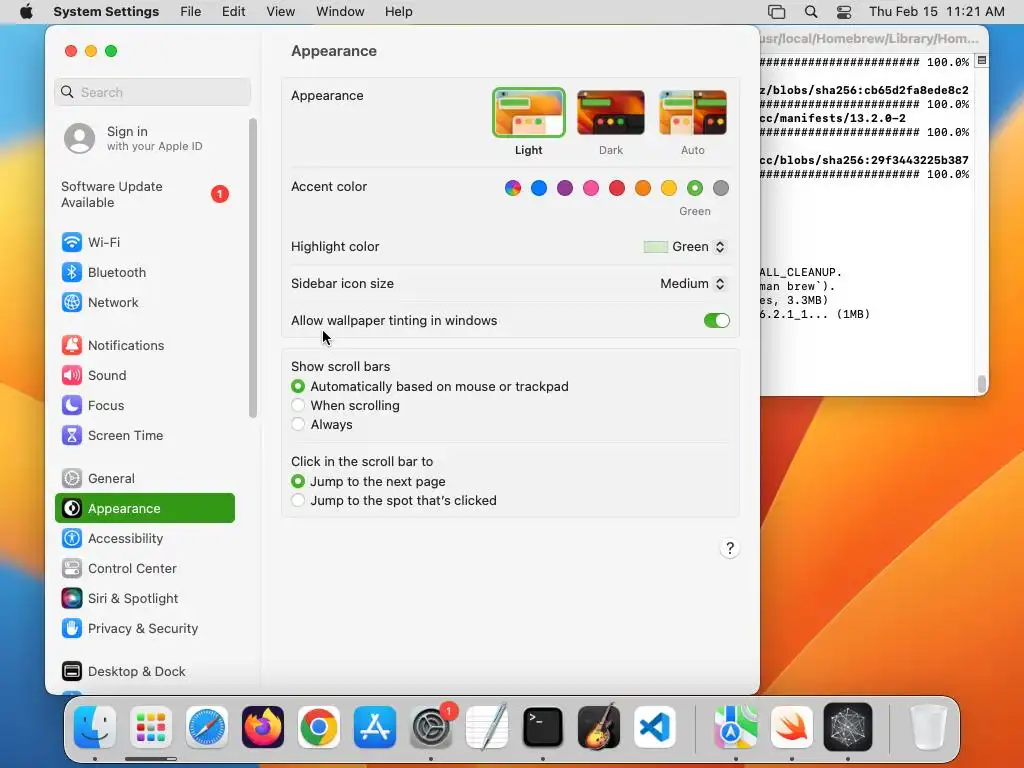
Task: Select When scrolling scroll bar option
Action: click(x=298, y=406)
